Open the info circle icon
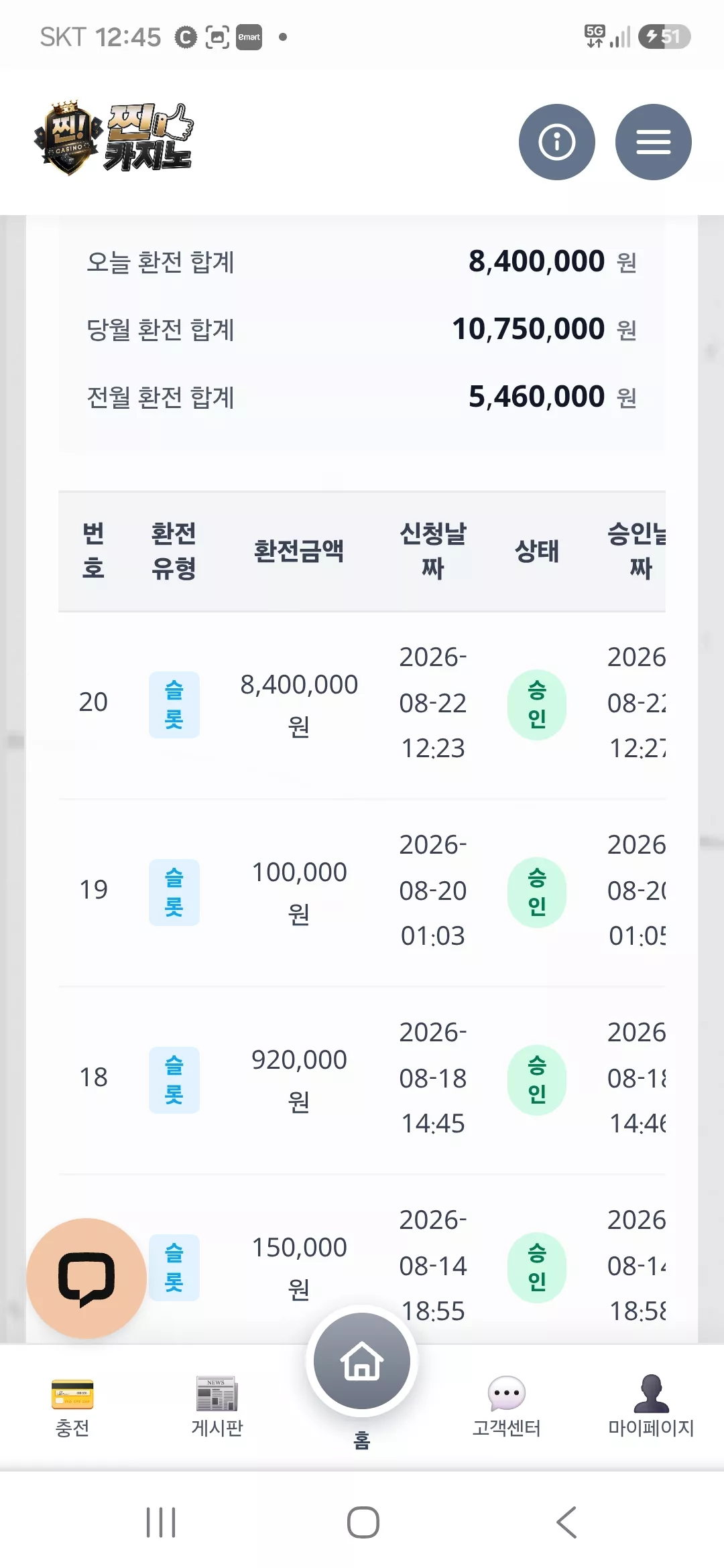The image size is (724, 1568). pyautogui.click(x=556, y=142)
